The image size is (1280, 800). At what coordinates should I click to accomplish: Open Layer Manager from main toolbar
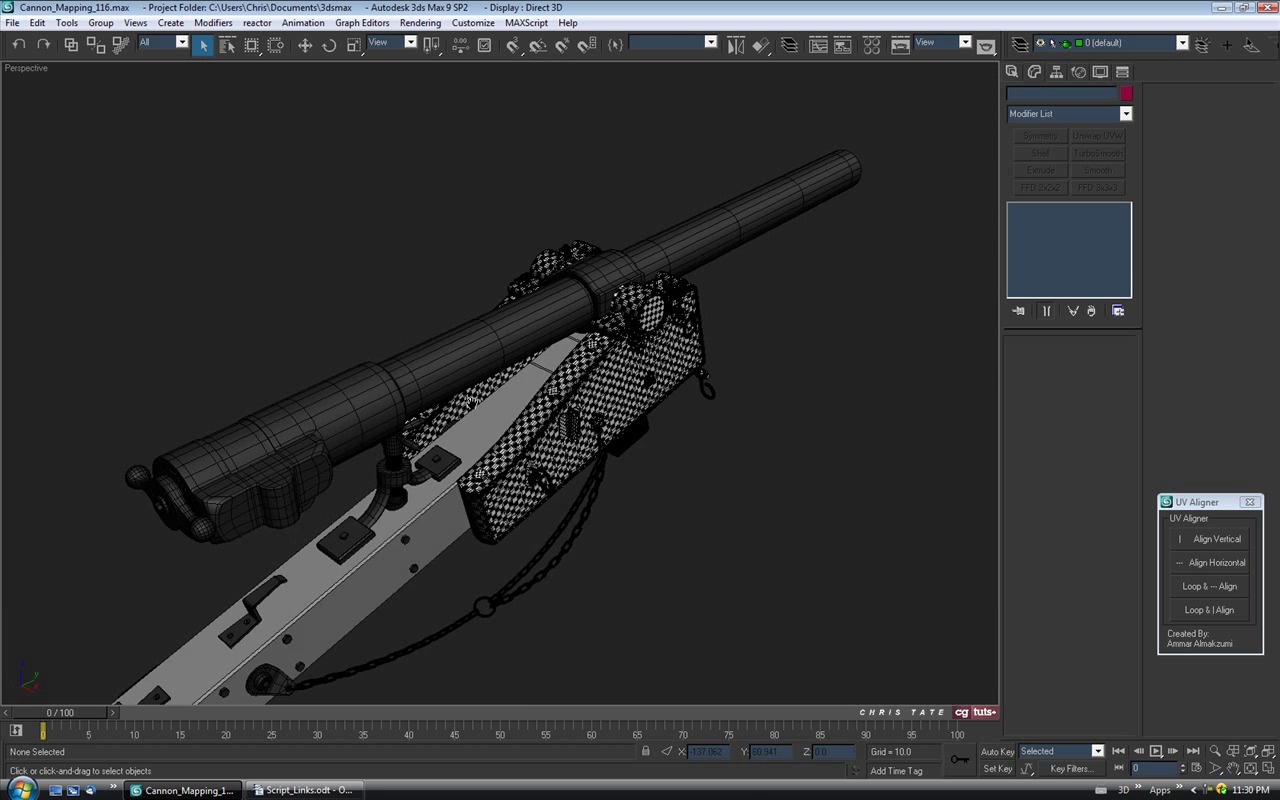pyautogui.click(x=790, y=44)
